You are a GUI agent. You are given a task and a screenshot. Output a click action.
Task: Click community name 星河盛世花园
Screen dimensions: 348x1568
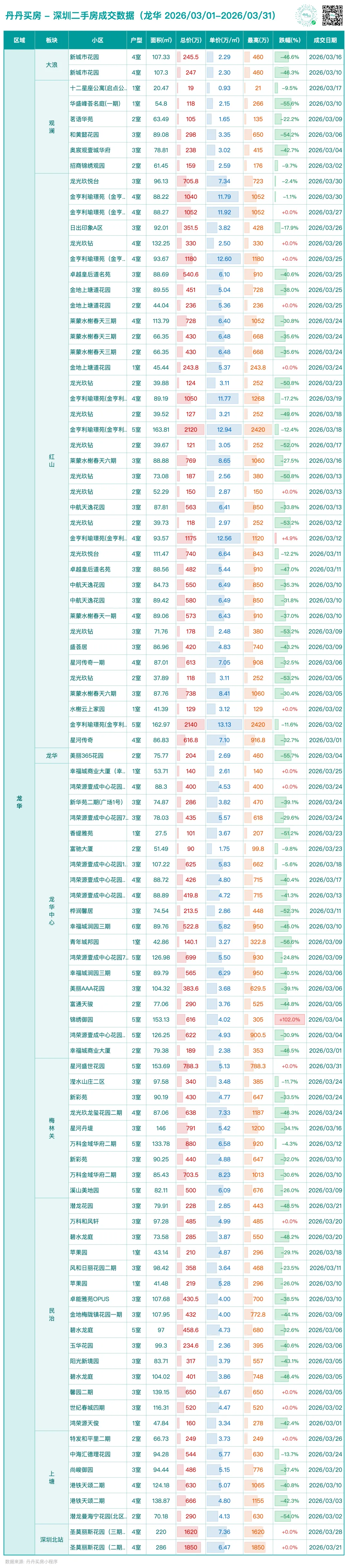87,1066
